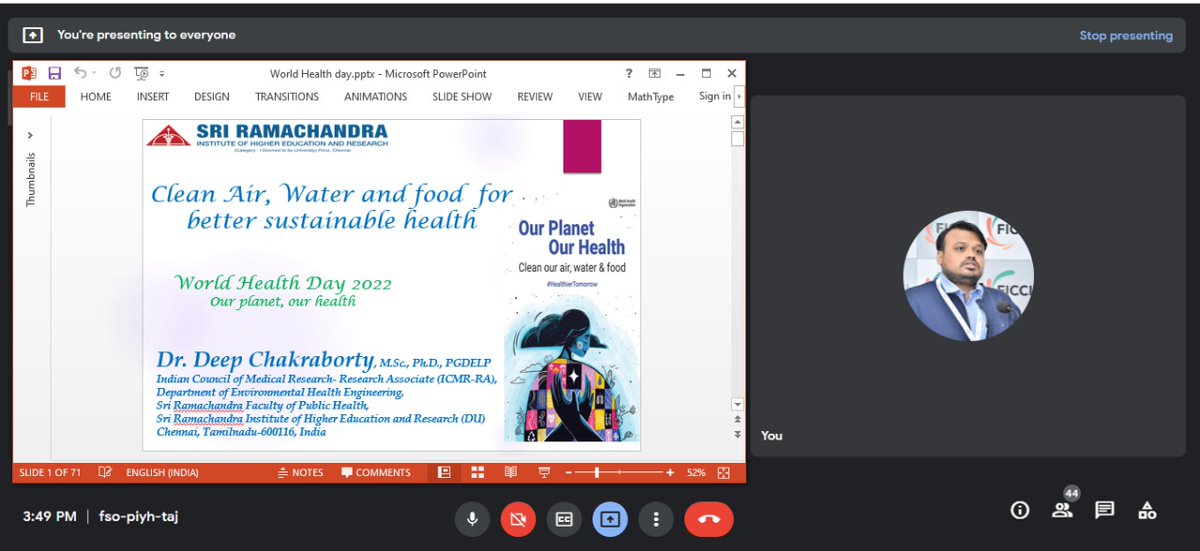Click the PowerPoint Save icon
1200x551 pixels.
tap(55, 73)
